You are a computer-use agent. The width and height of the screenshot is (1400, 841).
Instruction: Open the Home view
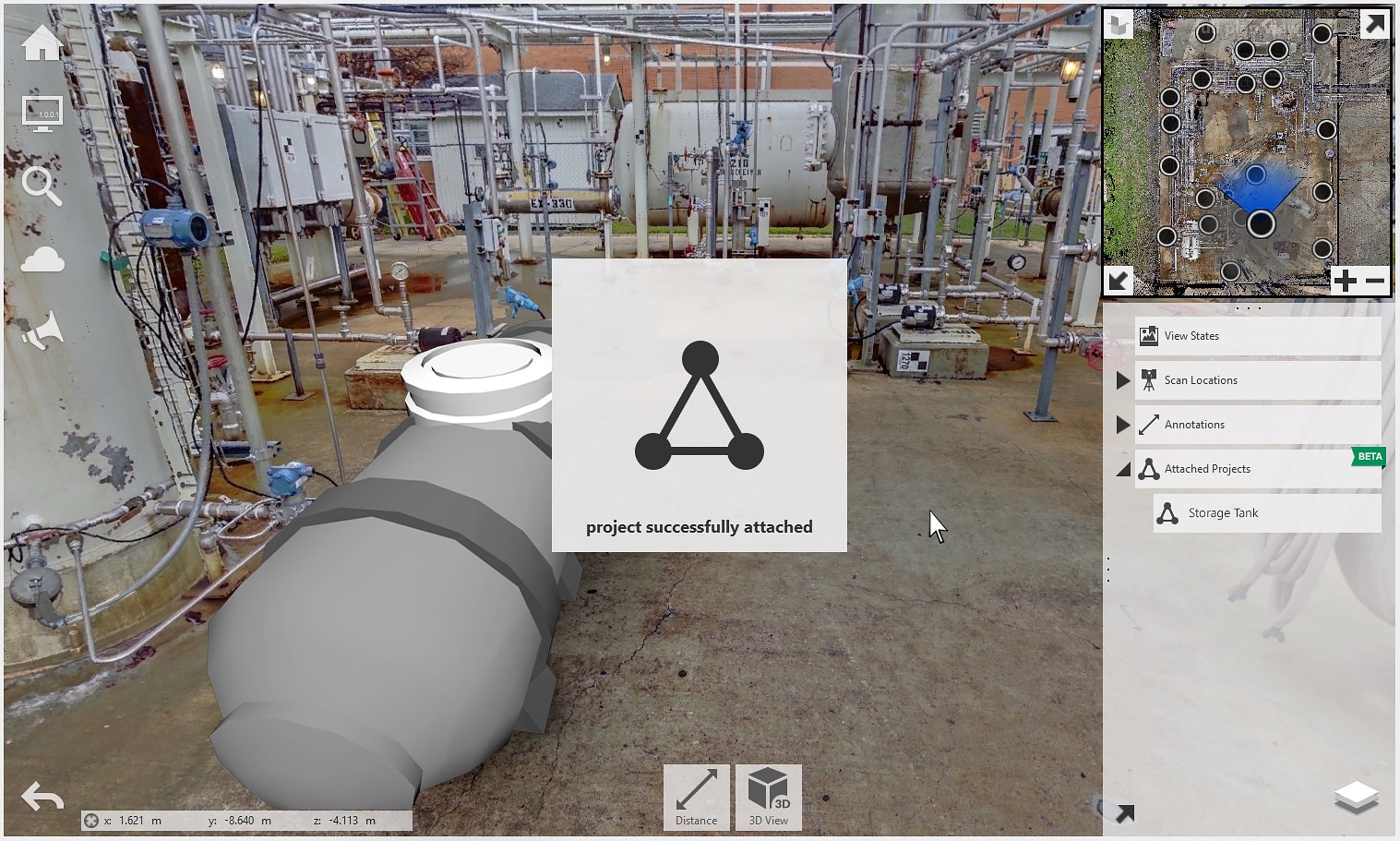pyautogui.click(x=42, y=43)
